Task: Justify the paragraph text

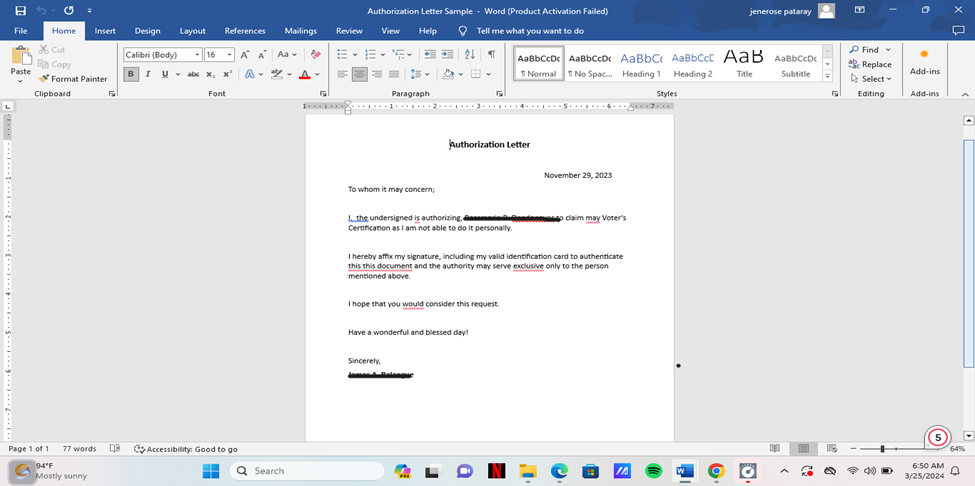Action: [x=394, y=74]
